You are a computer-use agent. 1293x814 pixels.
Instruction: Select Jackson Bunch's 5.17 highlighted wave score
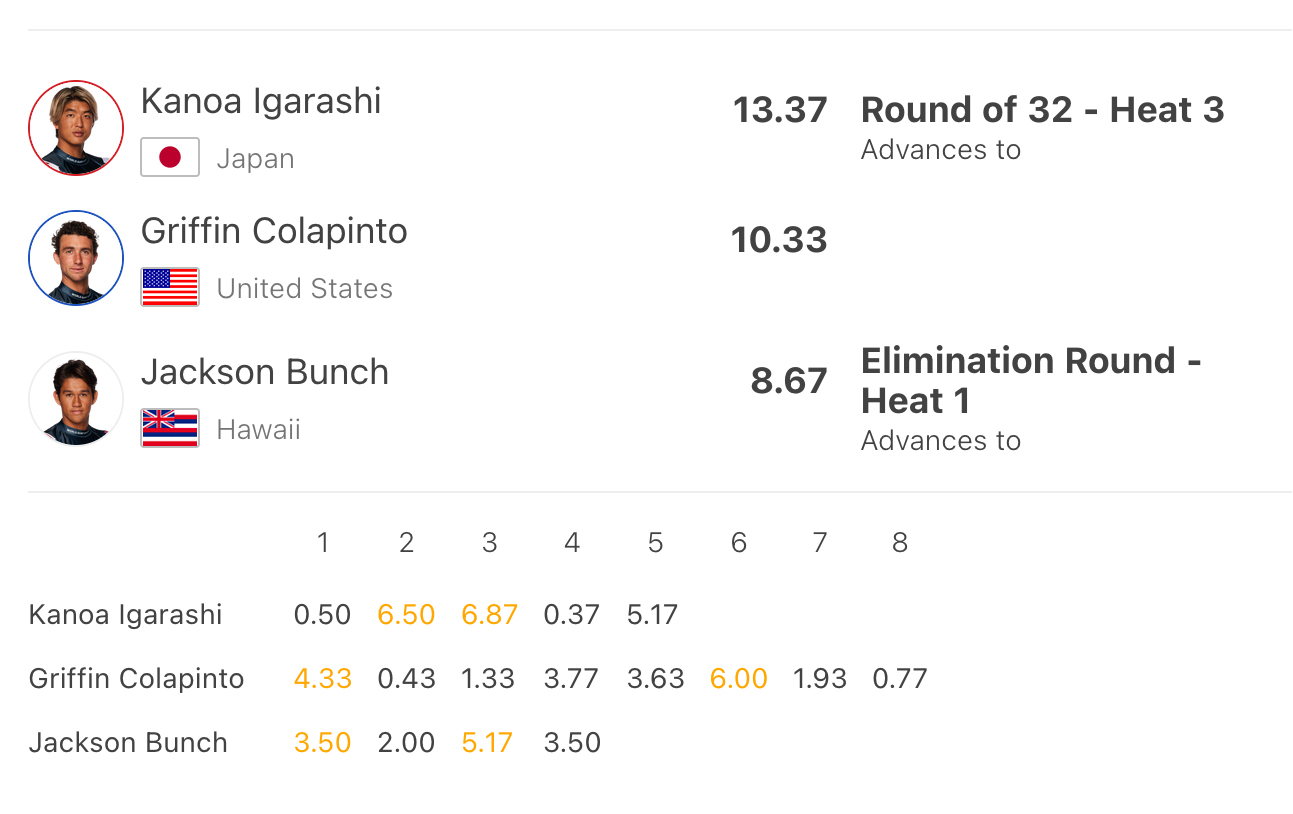tap(487, 742)
